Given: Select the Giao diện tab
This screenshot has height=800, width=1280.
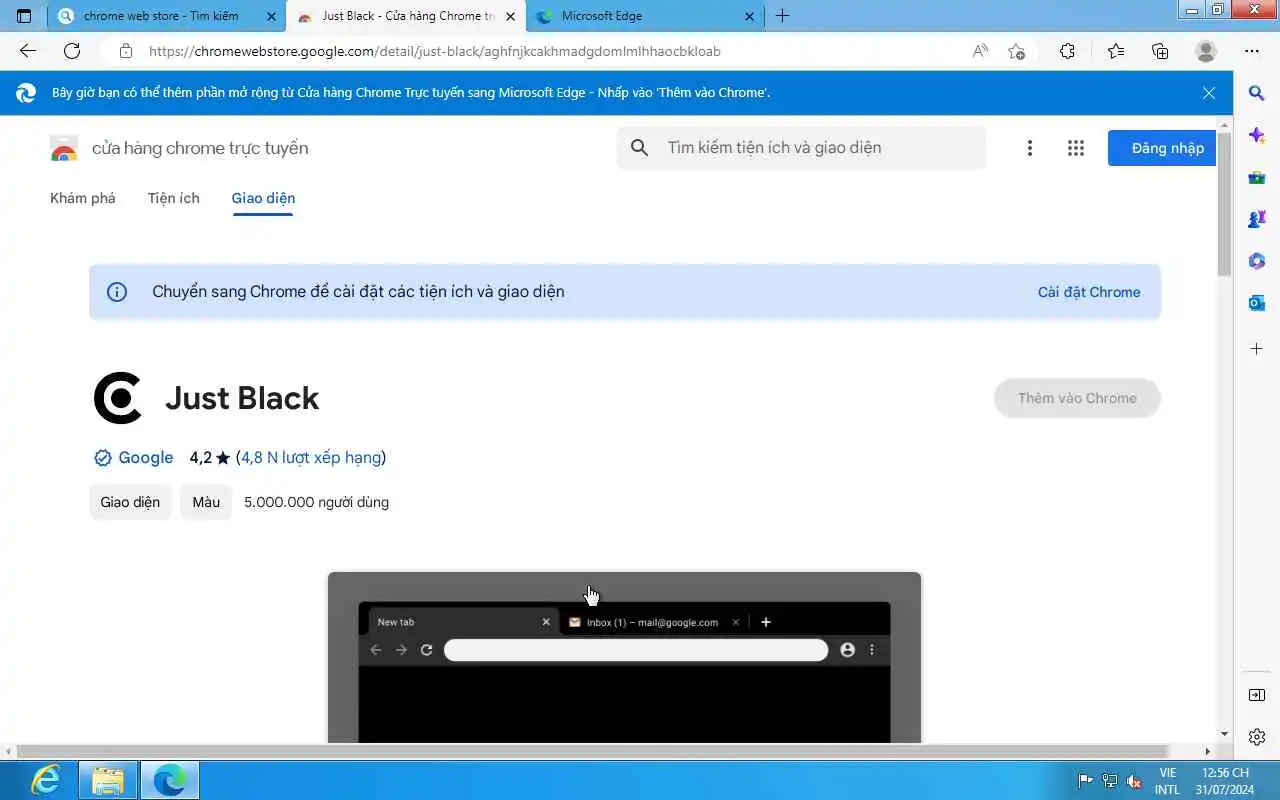Looking at the screenshot, I should 263,198.
